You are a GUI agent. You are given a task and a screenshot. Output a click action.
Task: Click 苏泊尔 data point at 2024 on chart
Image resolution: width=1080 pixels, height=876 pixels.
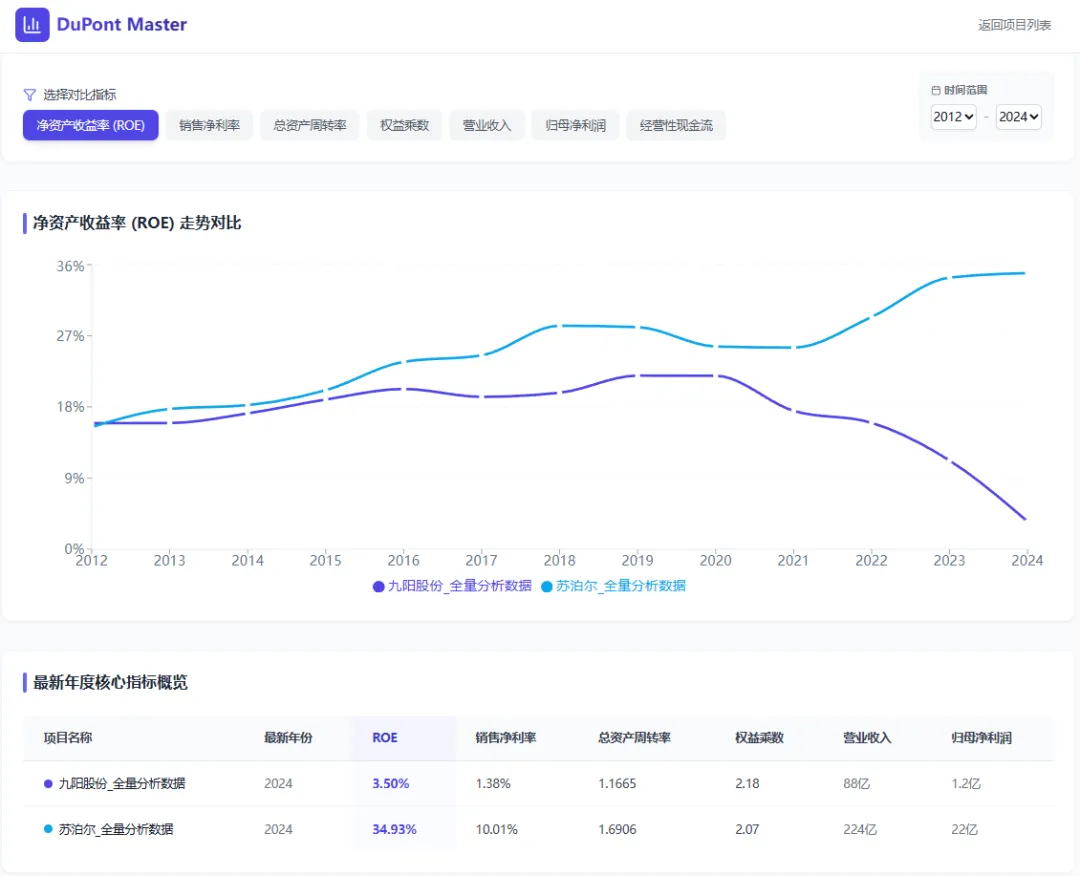click(x=1024, y=273)
